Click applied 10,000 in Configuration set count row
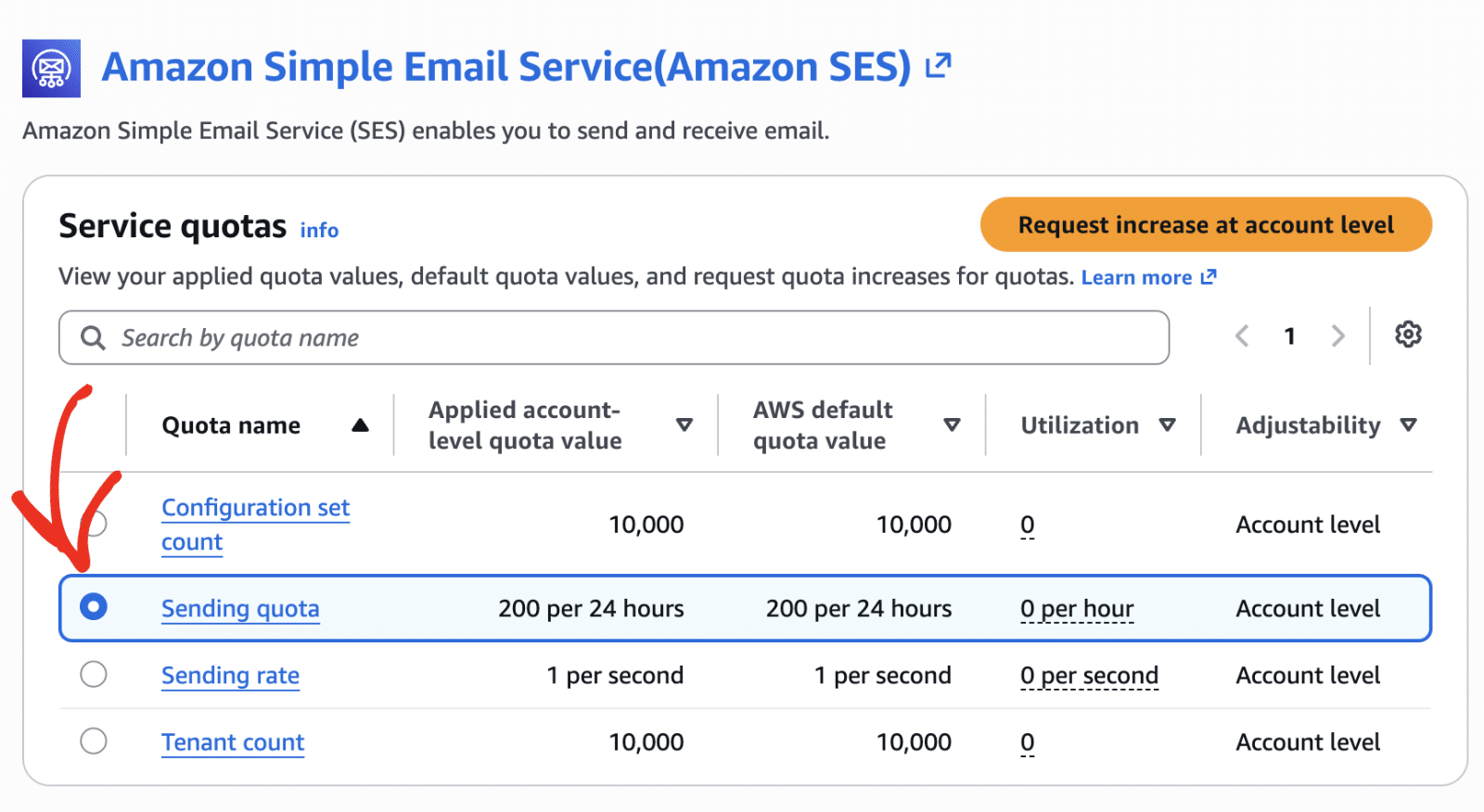 coord(646,525)
